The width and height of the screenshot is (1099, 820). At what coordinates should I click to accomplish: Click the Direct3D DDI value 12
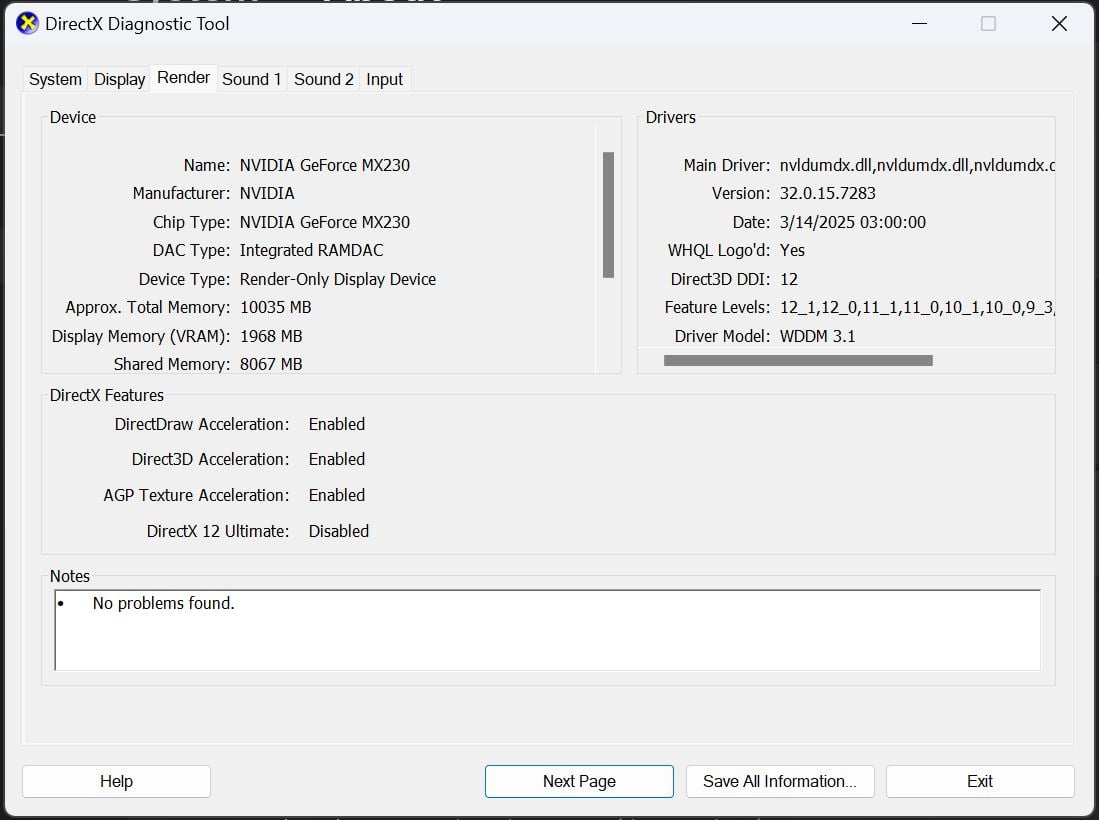pyautogui.click(x=789, y=280)
